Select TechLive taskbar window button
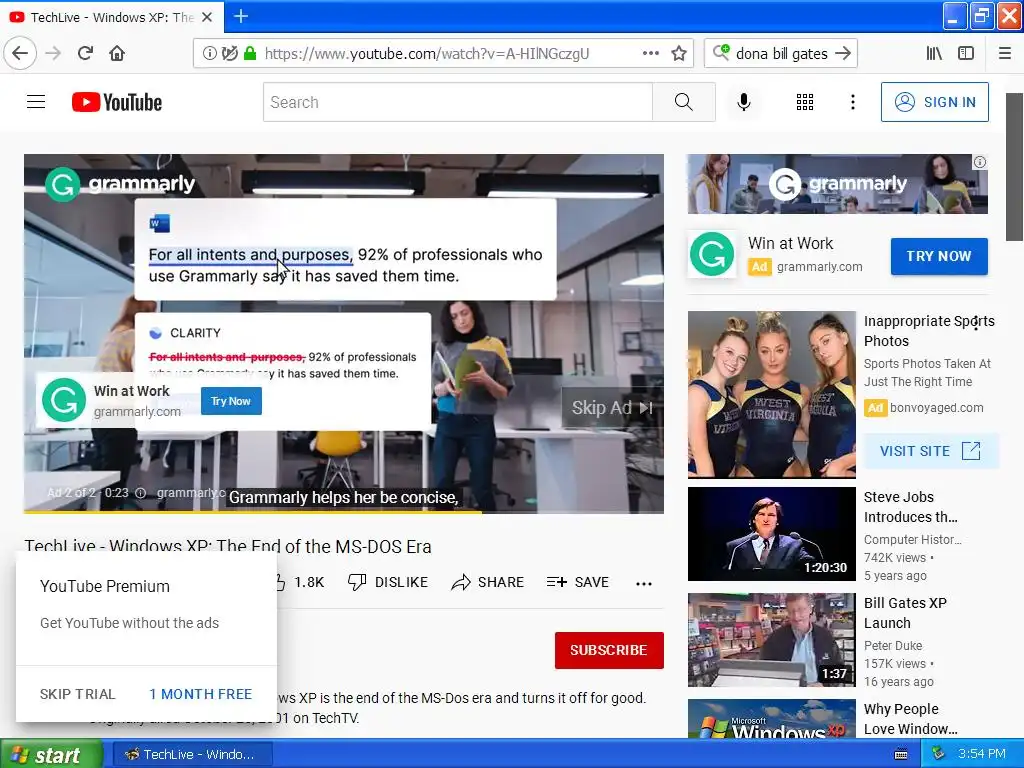Viewport: 1024px width, 768px height. coord(193,754)
